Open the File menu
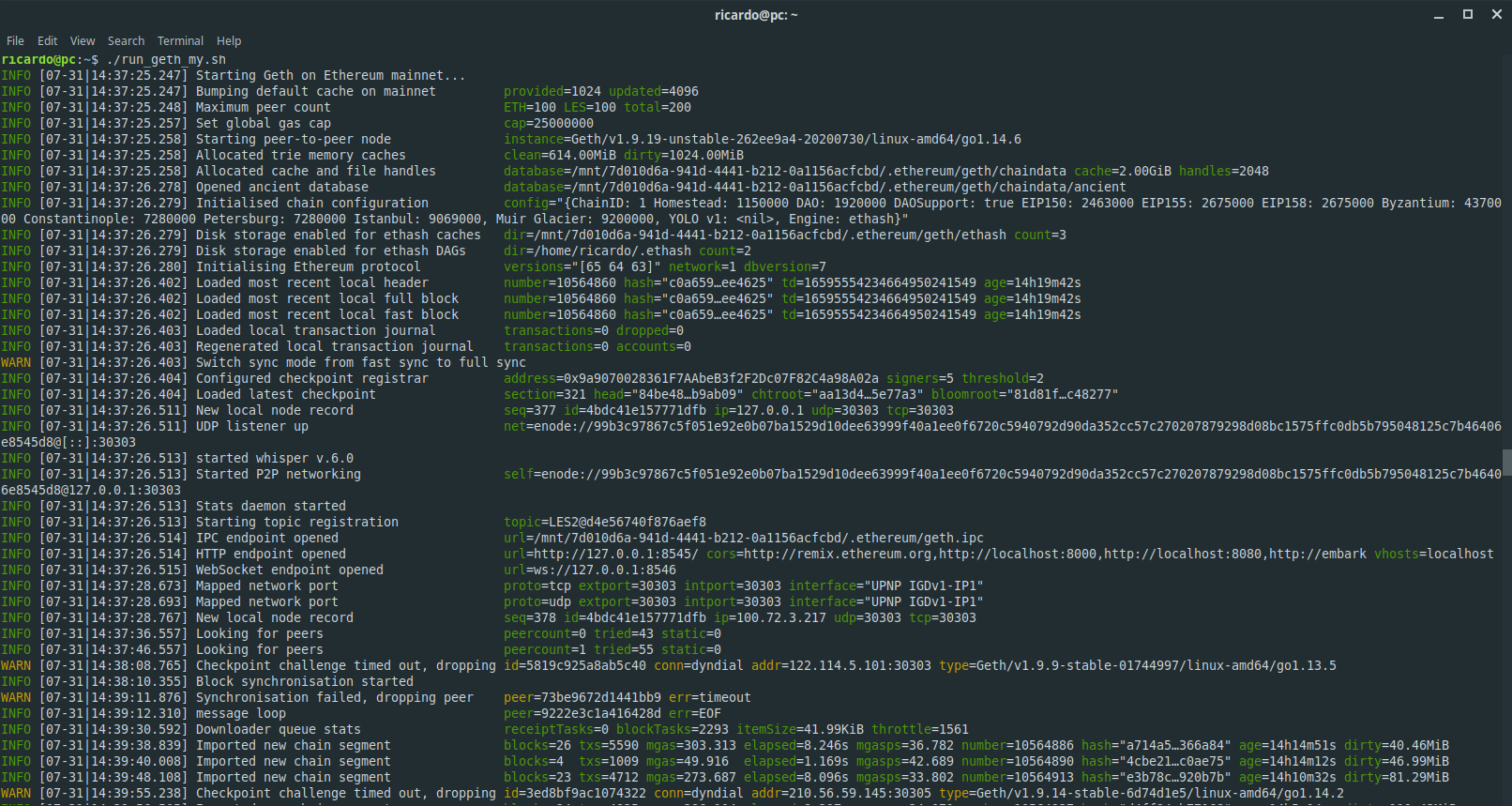Image resolution: width=1512 pixels, height=806 pixels. (x=15, y=41)
